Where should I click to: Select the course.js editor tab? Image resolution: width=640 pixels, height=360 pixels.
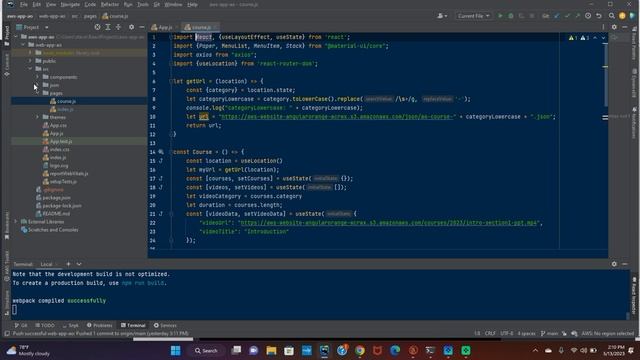pos(200,27)
